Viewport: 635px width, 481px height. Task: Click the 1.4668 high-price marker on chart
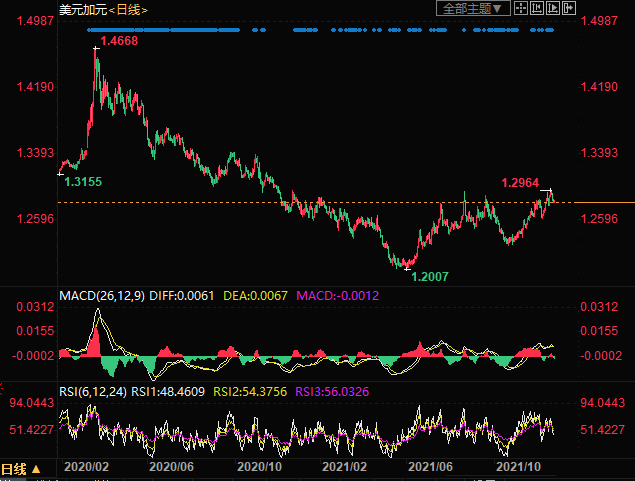point(118,42)
